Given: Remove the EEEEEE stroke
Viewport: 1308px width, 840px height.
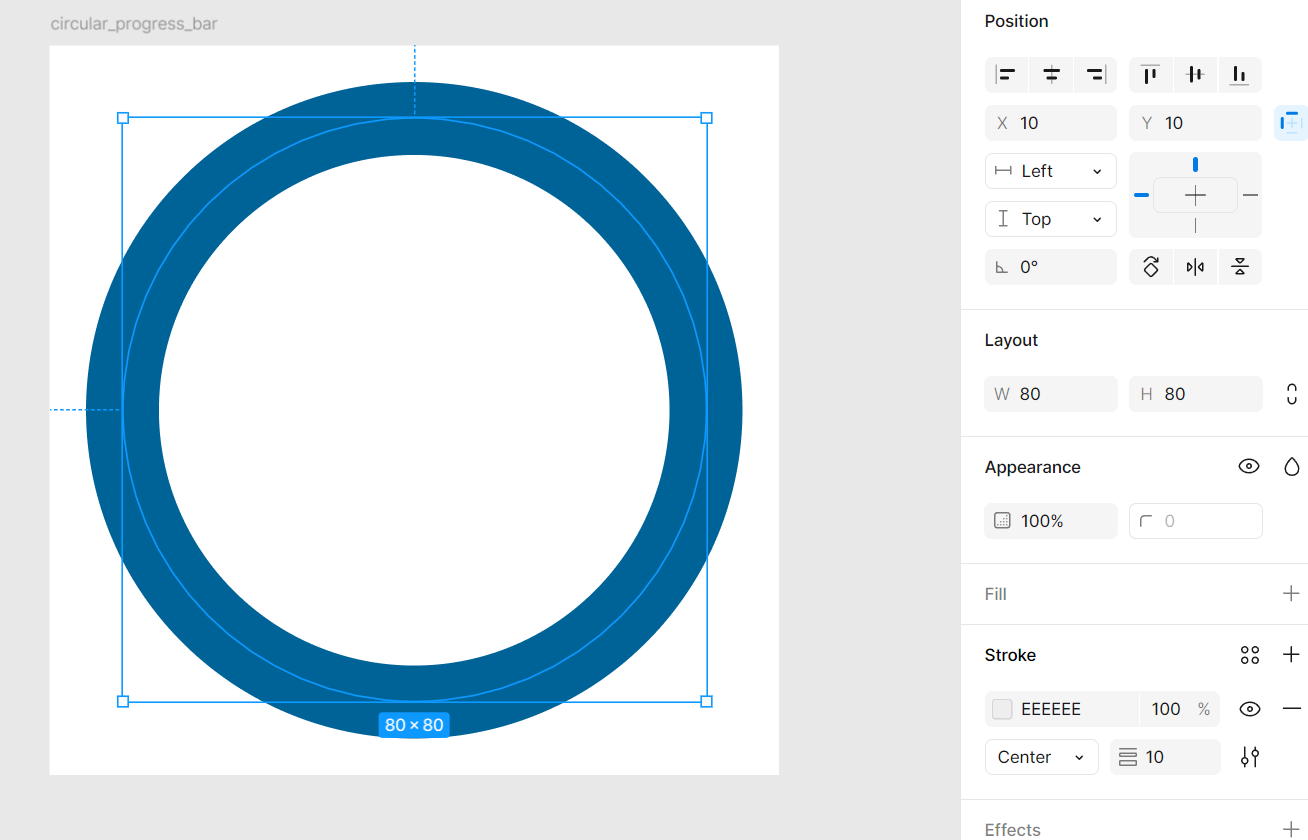Looking at the screenshot, I should click(1291, 708).
